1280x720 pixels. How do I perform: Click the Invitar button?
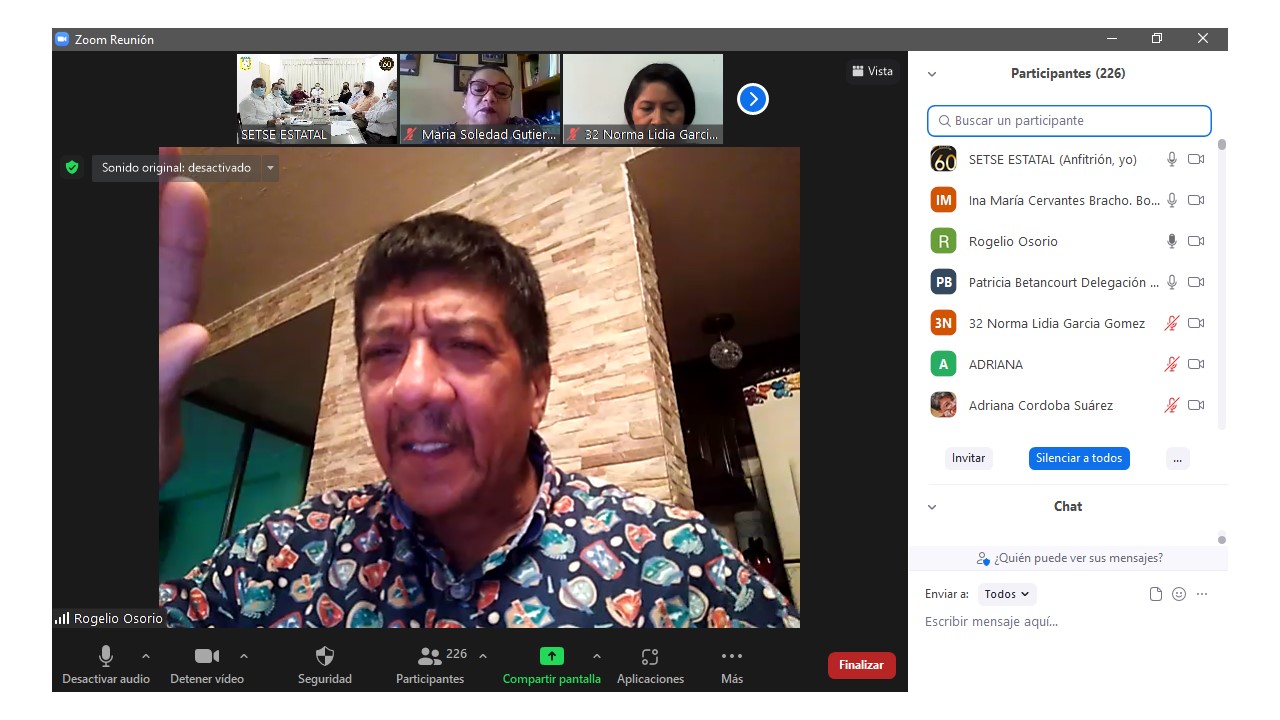pos(968,458)
